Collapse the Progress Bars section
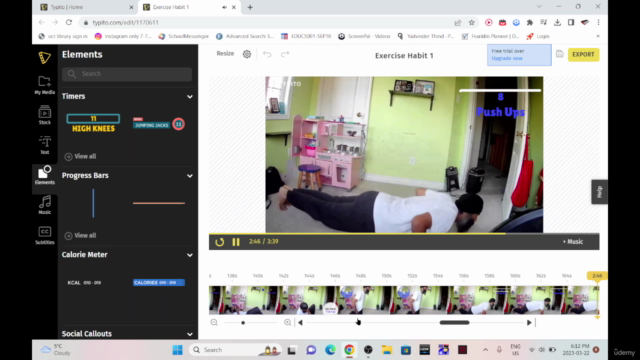The height and width of the screenshot is (360, 640). coord(190,176)
